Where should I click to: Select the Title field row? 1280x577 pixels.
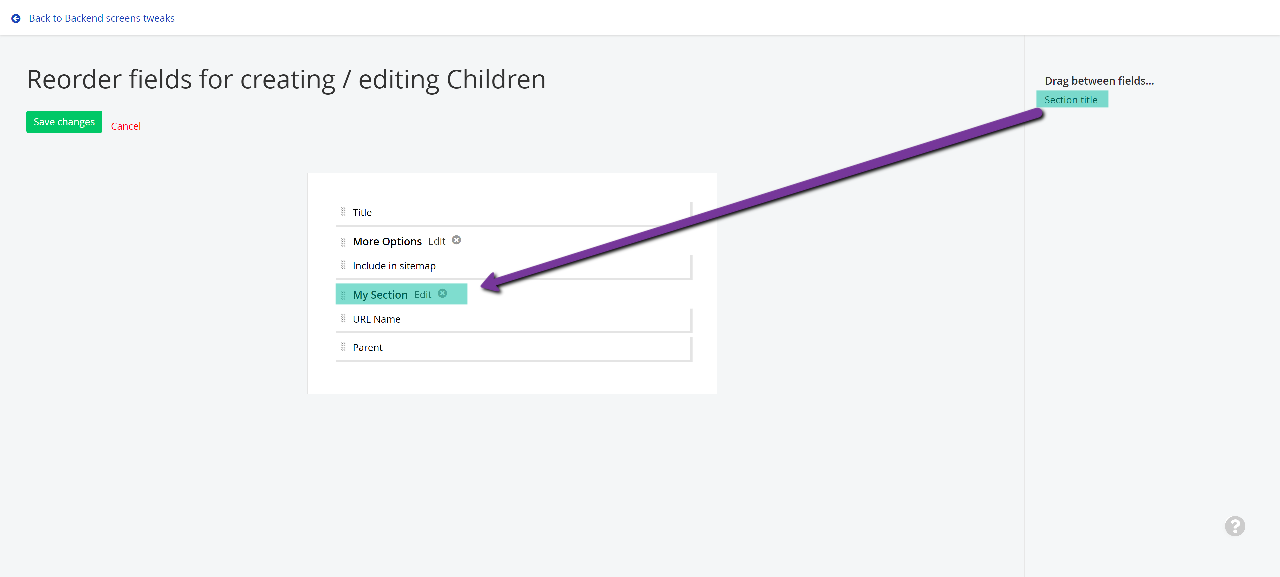tap(514, 212)
